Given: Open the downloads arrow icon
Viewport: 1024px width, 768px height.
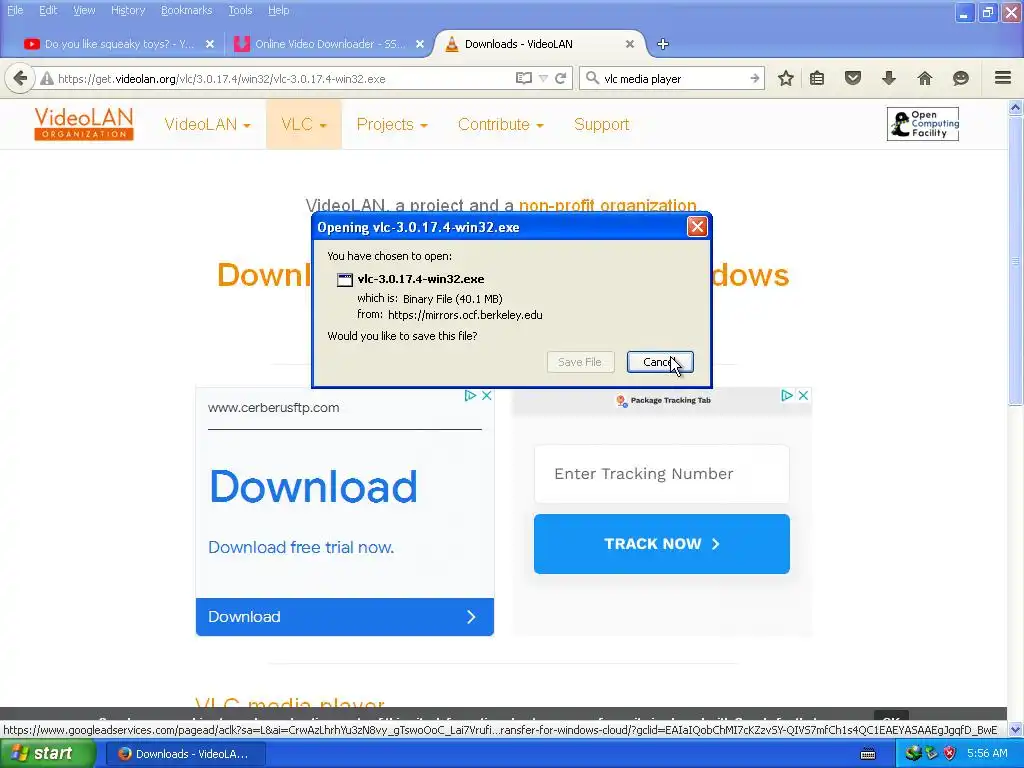Looking at the screenshot, I should click(889, 78).
